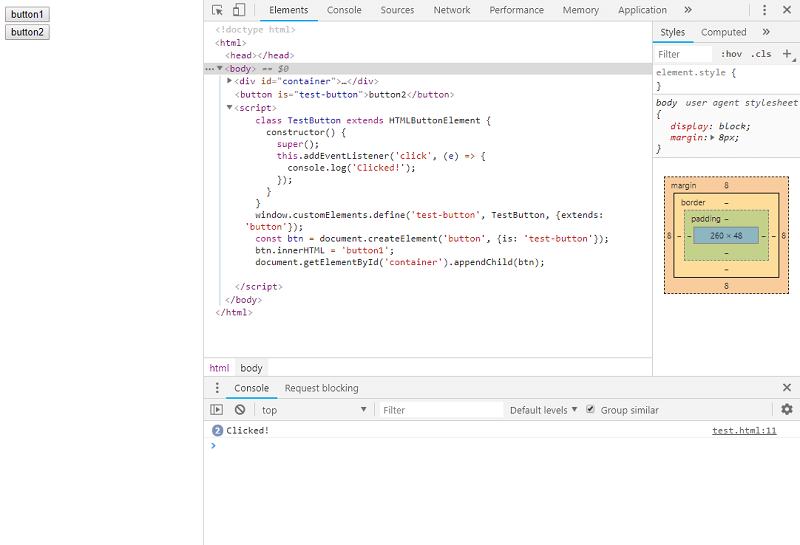
Task: Open DevTools three-dot customize menu
Action: 765,10
